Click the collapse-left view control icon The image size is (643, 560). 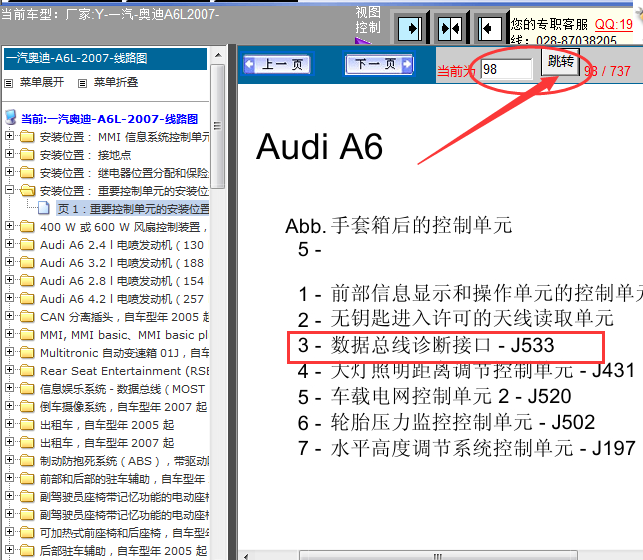pyautogui.click(x=490, y=29)
